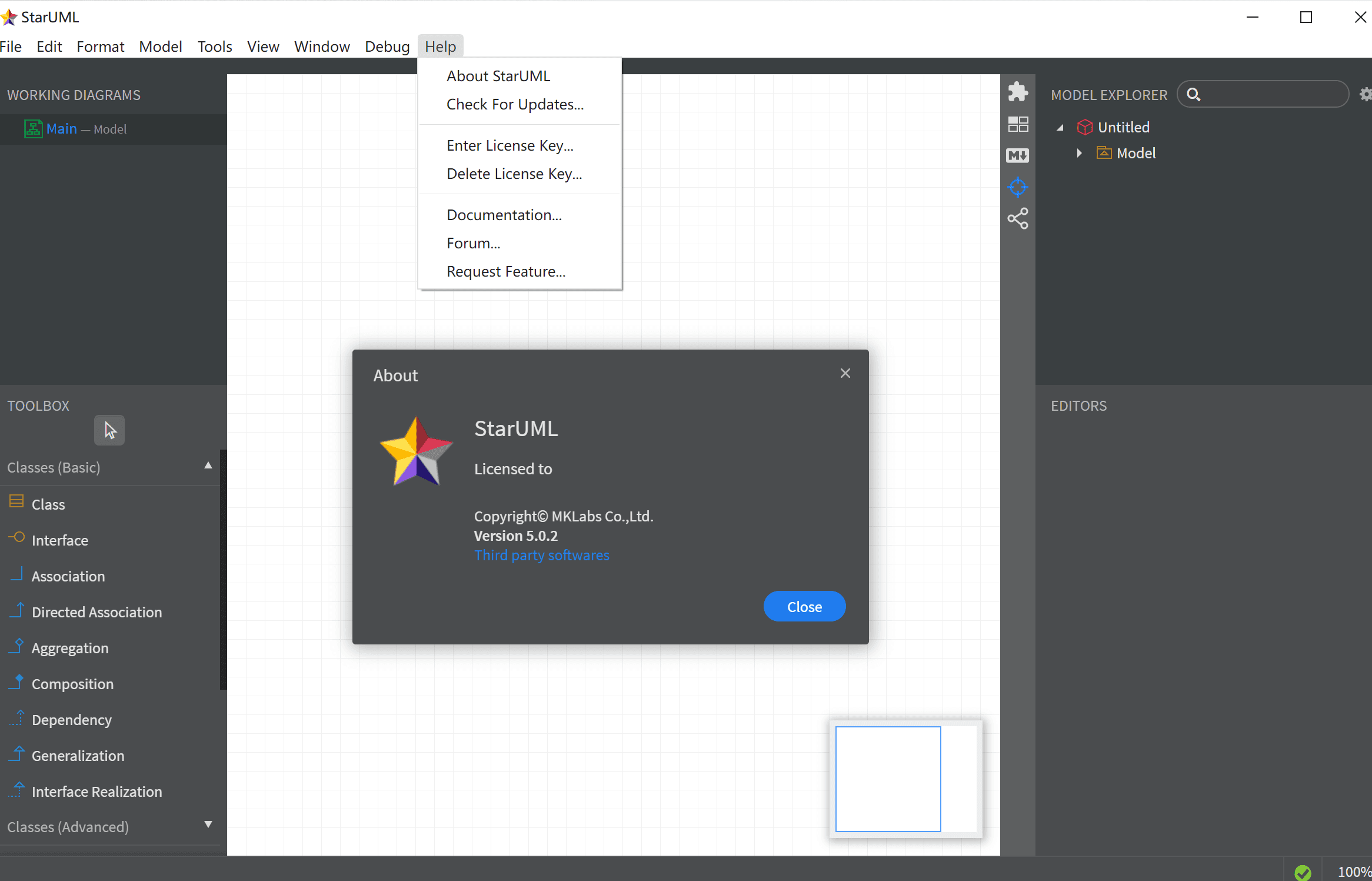Click the blue crosshair style icon
Screen dimensions: 1372x881
(1018, 188)
